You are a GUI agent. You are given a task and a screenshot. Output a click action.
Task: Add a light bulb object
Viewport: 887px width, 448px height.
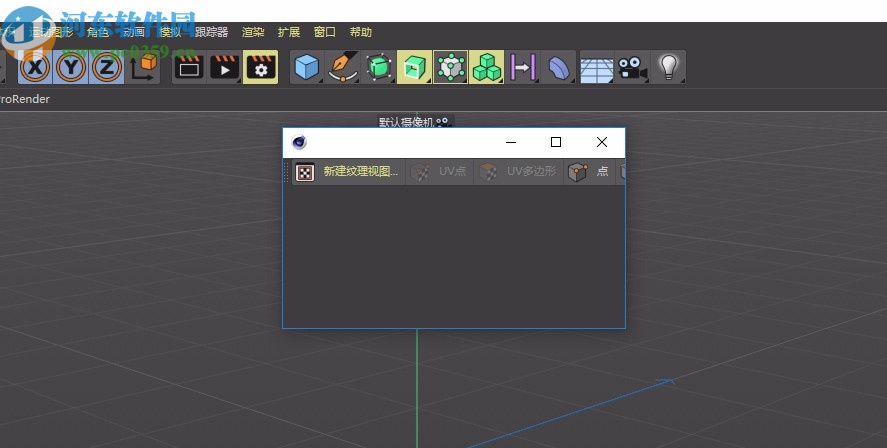[x=669, y=67]
